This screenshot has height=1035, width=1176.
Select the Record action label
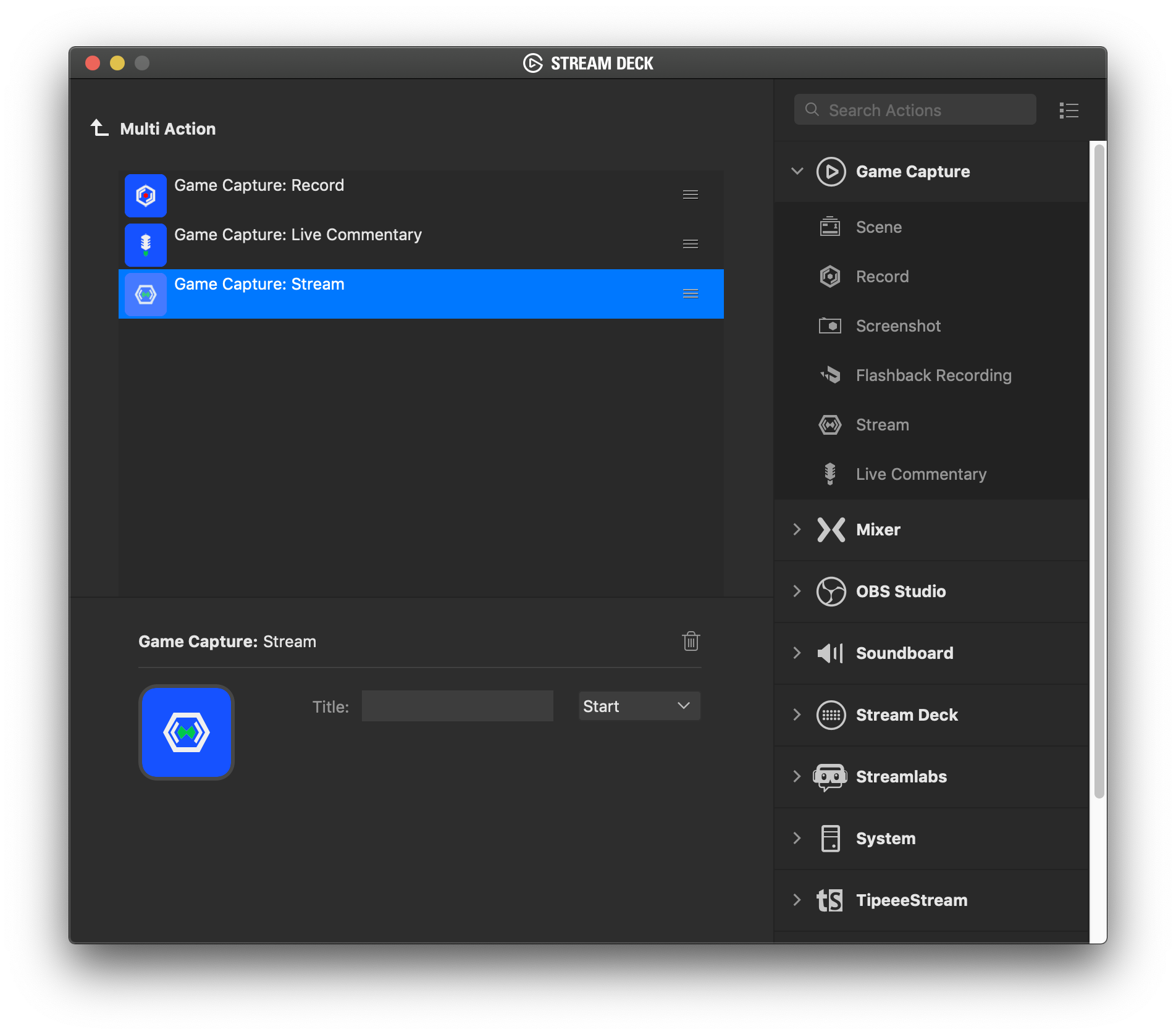point(882,277)
